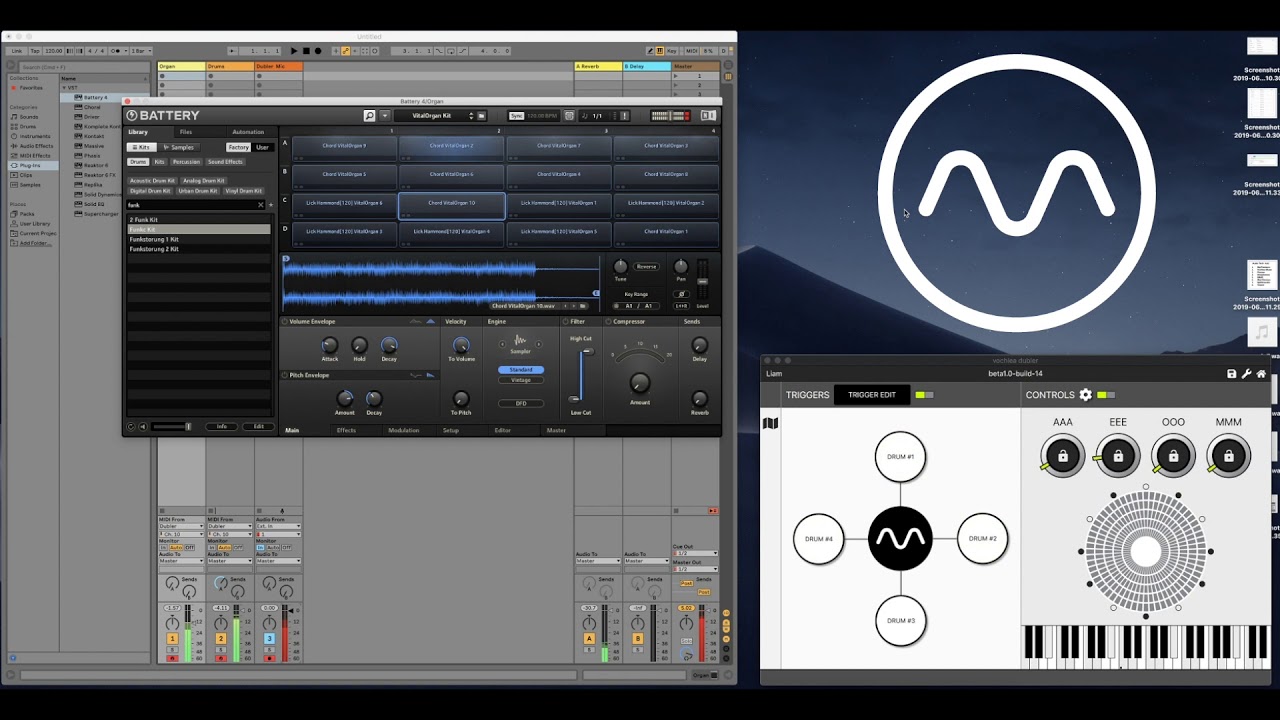This screenshot has width=1280, height=720.
Task: Open sample folder icon by wav name
Action: 583,306
